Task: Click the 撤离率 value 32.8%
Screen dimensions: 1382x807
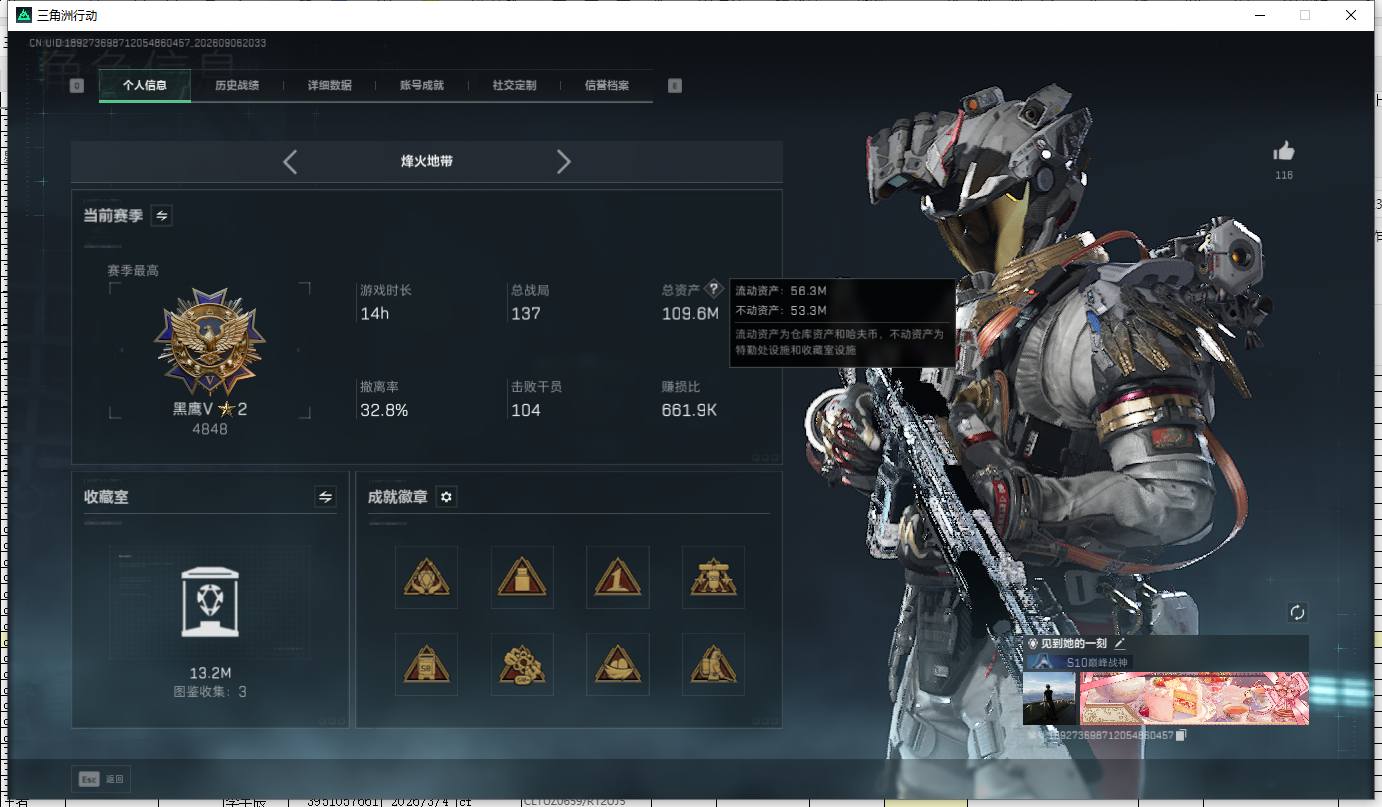Action: pyautogui.click(x=384, y=410)
